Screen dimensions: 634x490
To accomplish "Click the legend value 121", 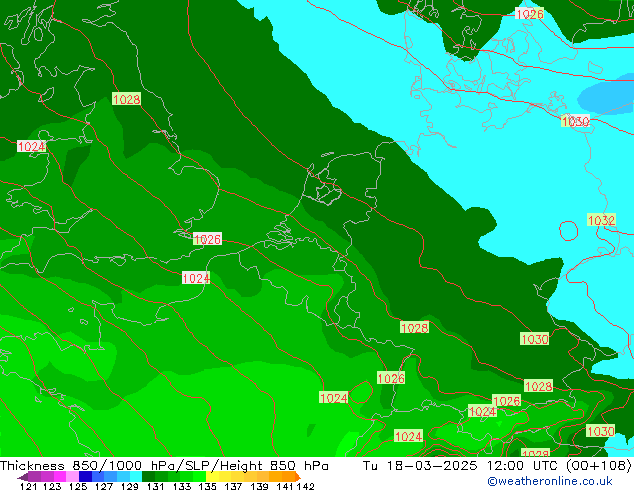I will [28, 486].
